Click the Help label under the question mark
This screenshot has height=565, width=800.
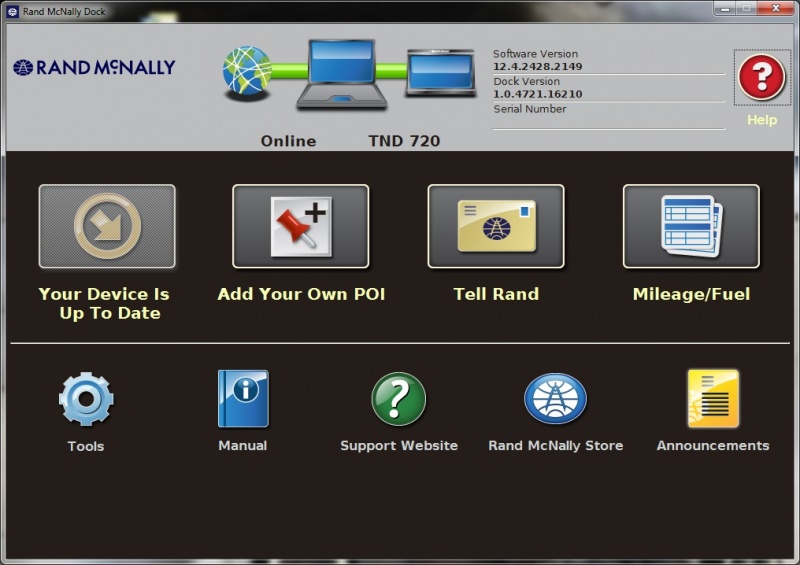(762, 120)
